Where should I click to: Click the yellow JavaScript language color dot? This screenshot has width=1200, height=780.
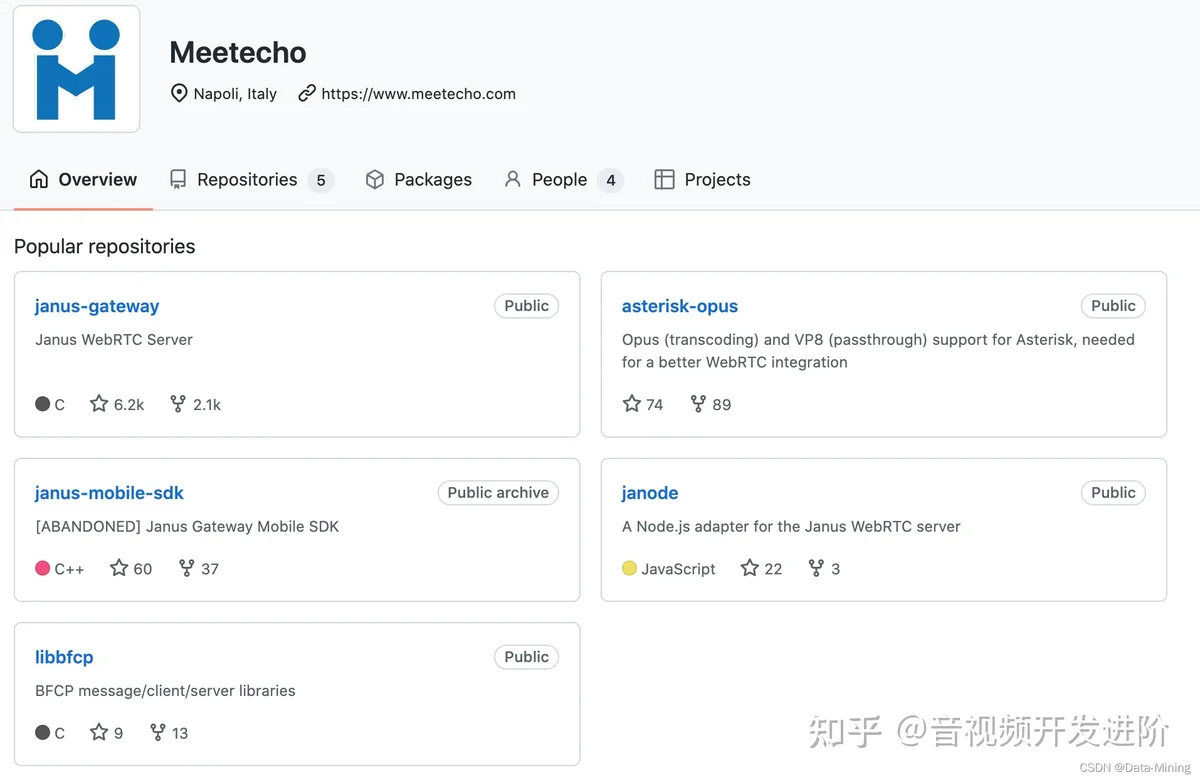(630, 568)
